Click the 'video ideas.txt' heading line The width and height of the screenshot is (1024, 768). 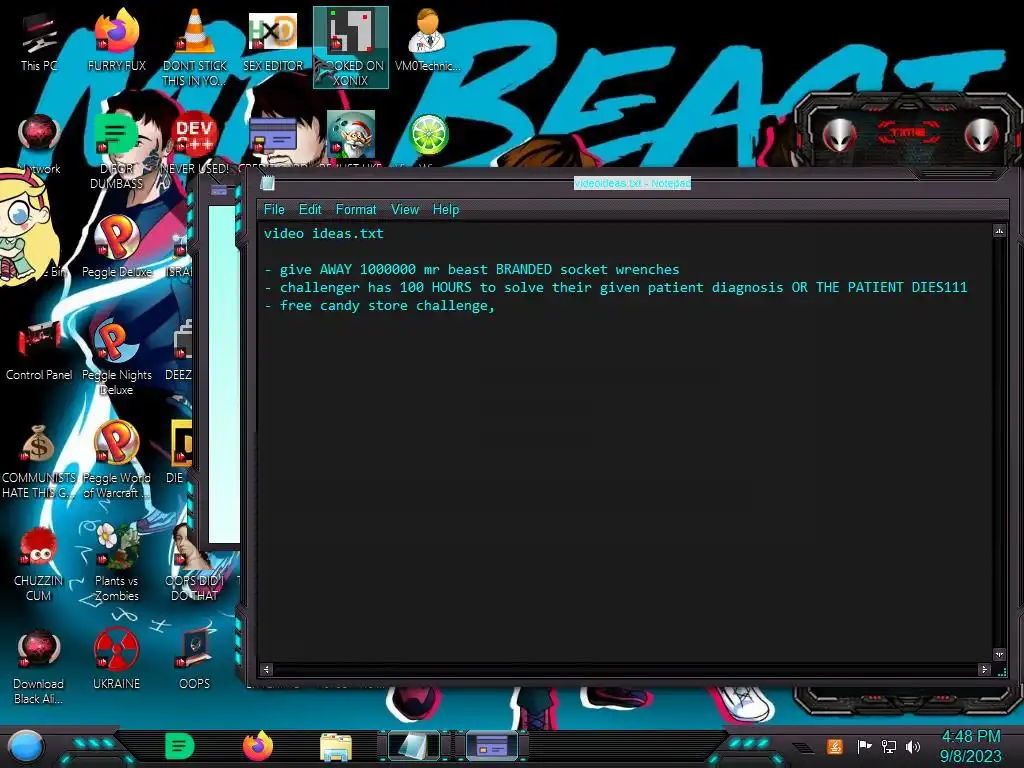coord(324,233)
